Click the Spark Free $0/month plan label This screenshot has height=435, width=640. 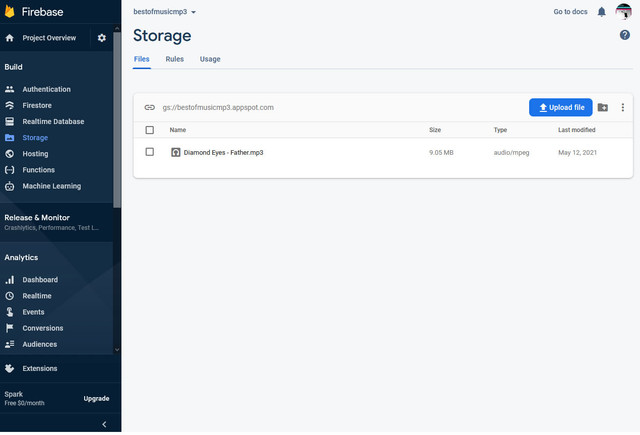[24, 398]
